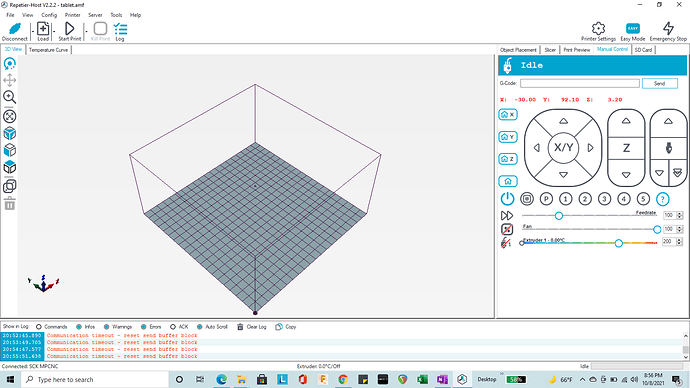Image resolution: width=690 pixels, height=388 pixels.
Task: Click the park position P button
Action: click(546, 199)
